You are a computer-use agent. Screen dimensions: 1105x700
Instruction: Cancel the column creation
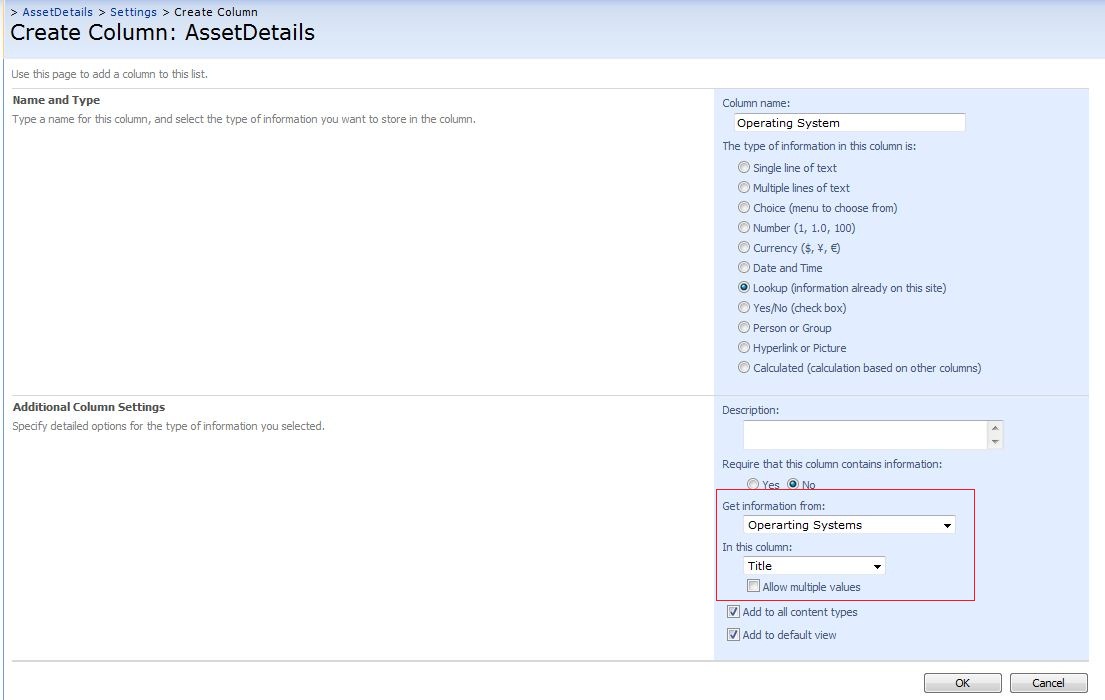click(1048, 683)
